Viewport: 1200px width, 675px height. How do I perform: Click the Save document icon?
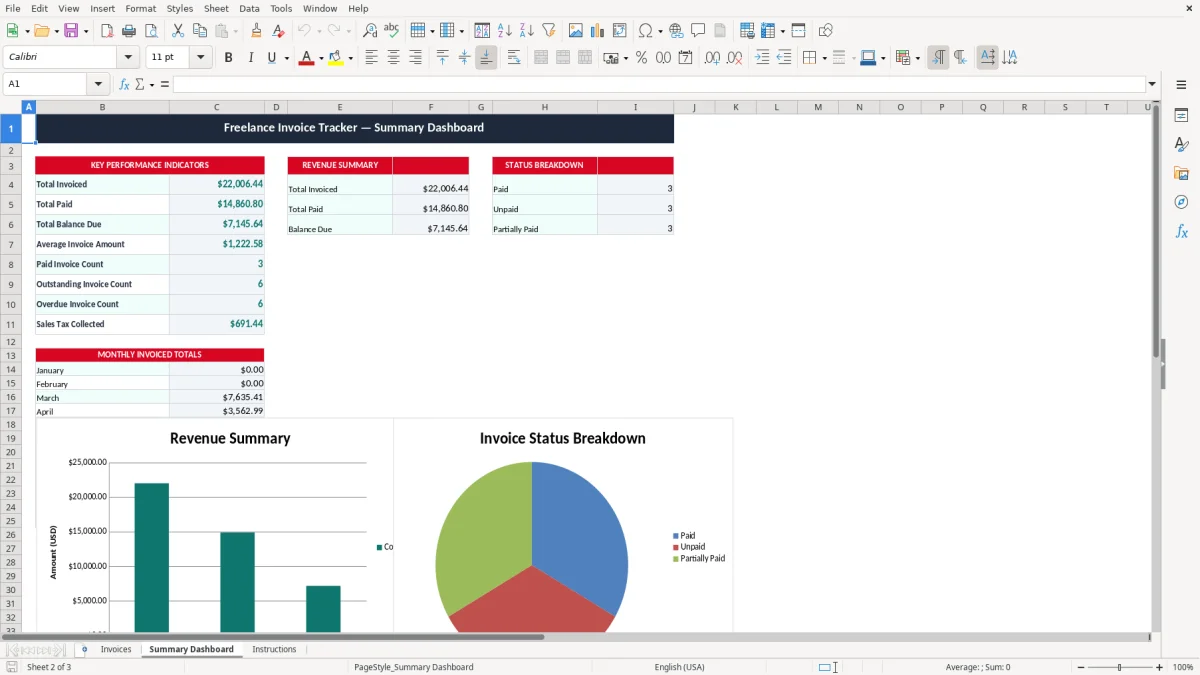click(x=71, y=31)
